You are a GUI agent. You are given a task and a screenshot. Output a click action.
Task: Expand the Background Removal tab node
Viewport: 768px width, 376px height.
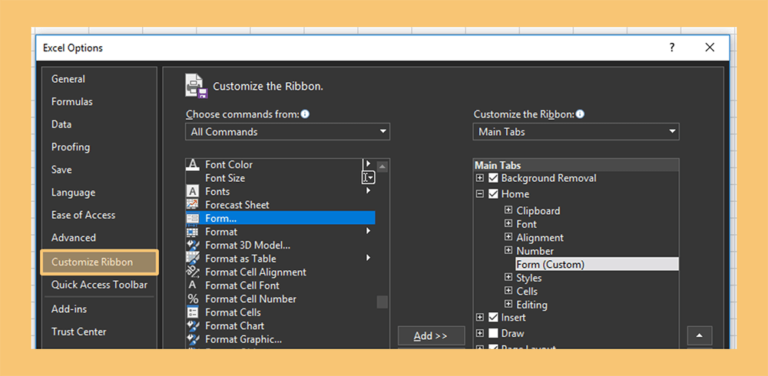tap(480, 178)
